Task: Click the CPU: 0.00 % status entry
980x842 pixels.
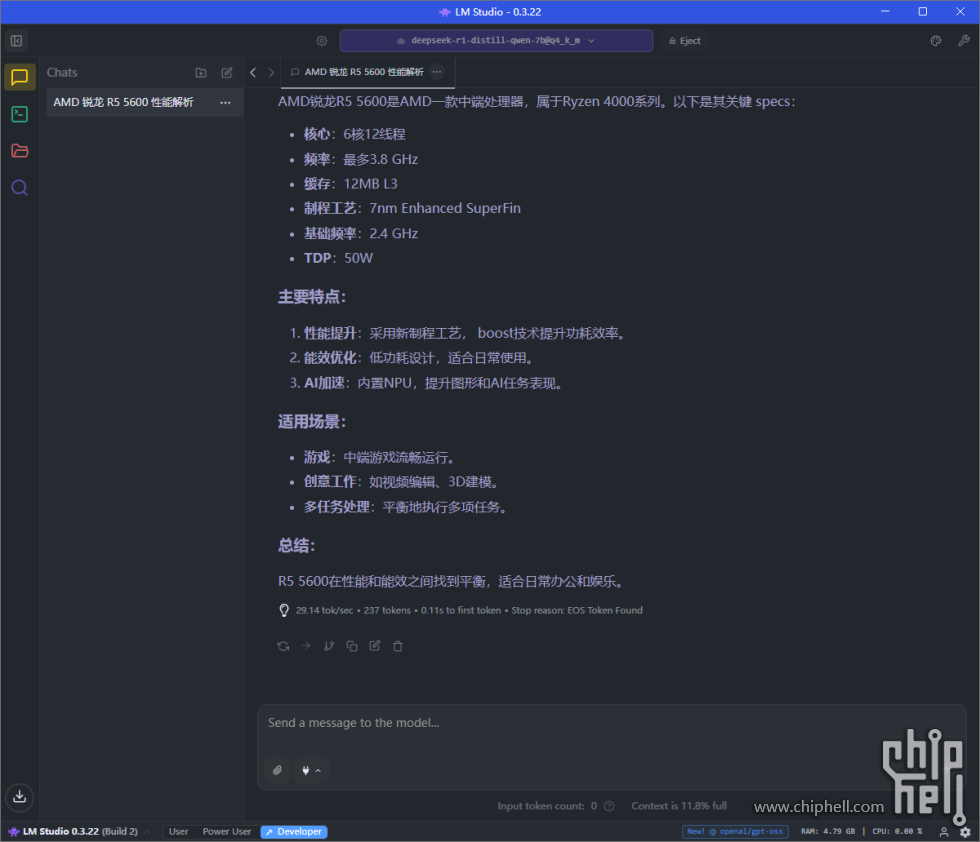Action: coord(897,831)
